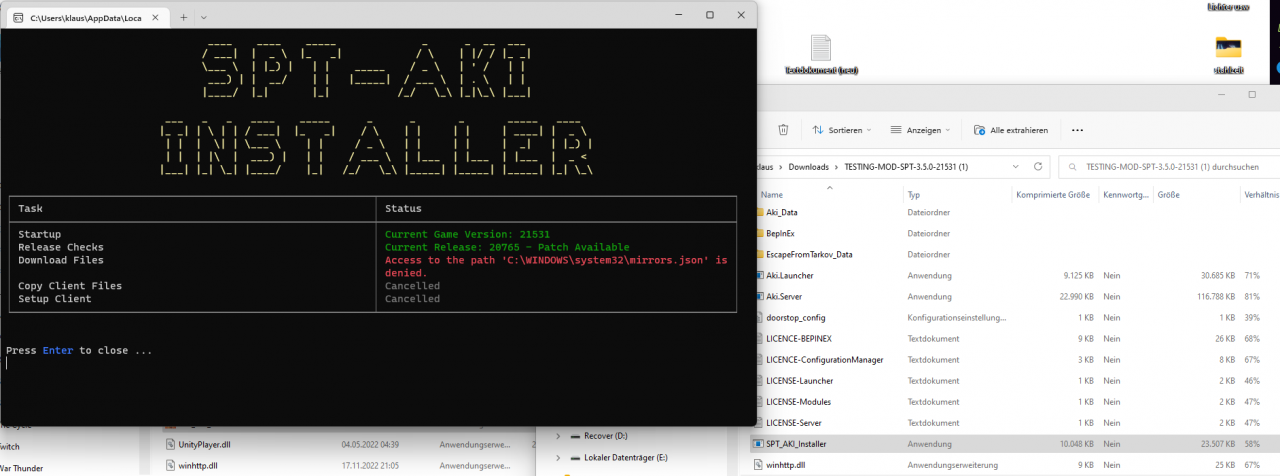Viewport: 1280px width, 476px height.
Task: Open the Sortieren dropdown in Explorer
Action: pyautogui.click(x=840, y=130)
